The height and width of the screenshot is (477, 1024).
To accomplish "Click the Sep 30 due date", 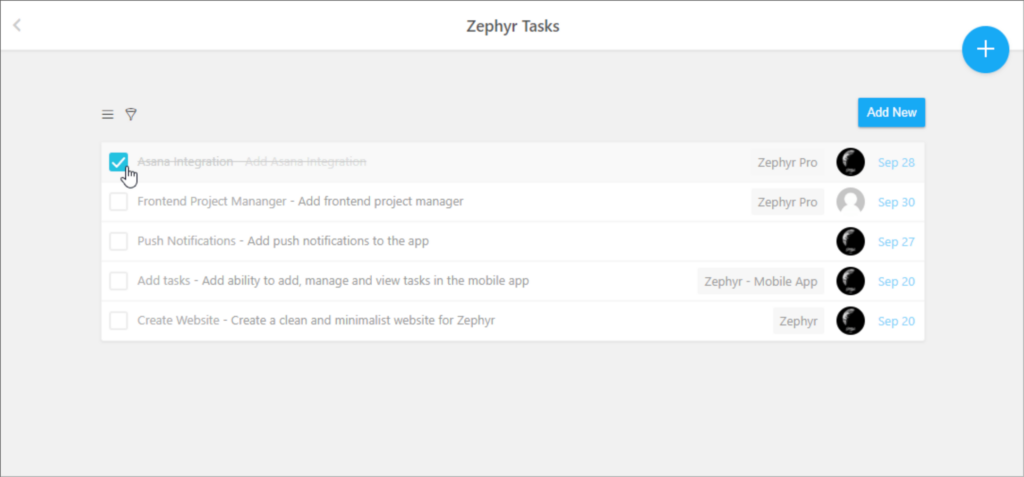I will pyautogui.click(x=896, y=203).
